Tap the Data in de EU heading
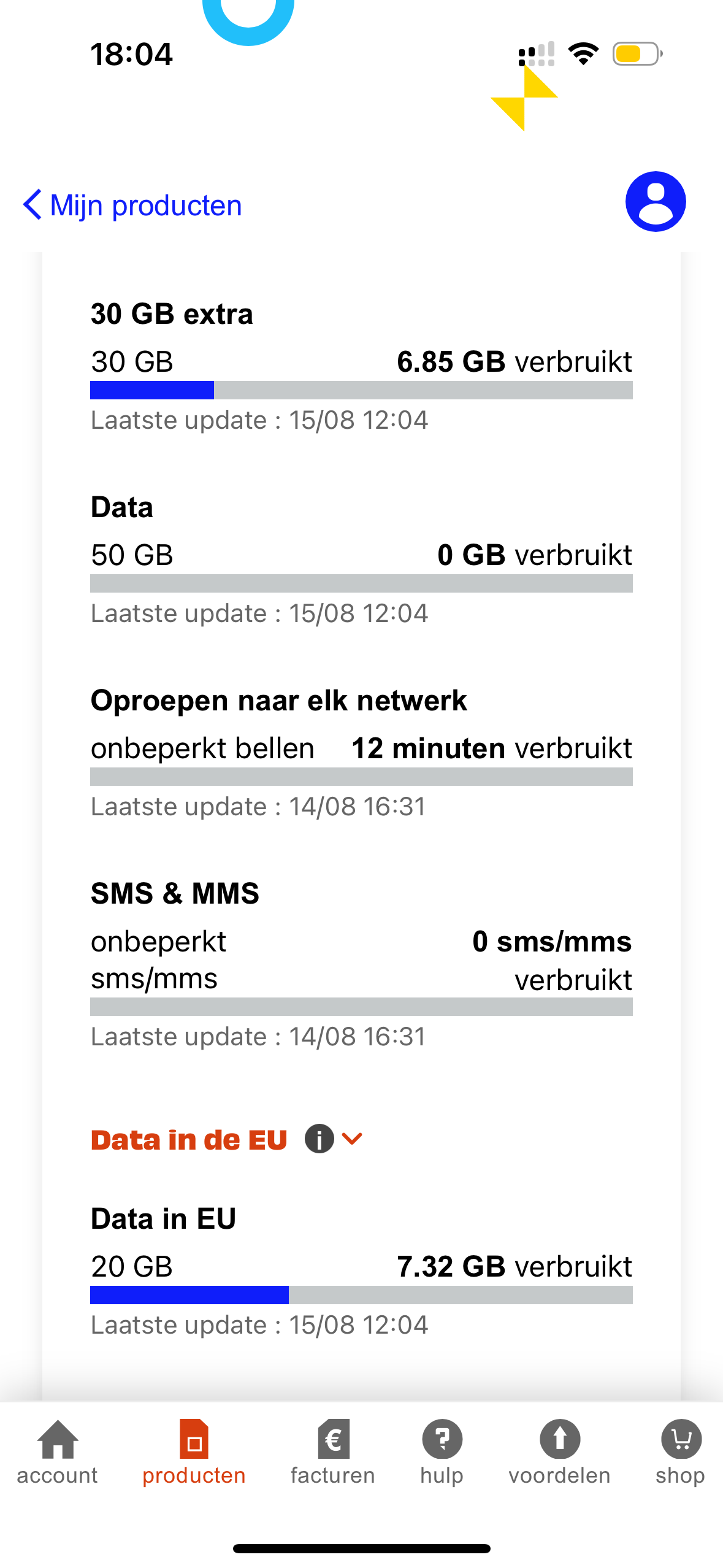 click(x=189, y=1140)
